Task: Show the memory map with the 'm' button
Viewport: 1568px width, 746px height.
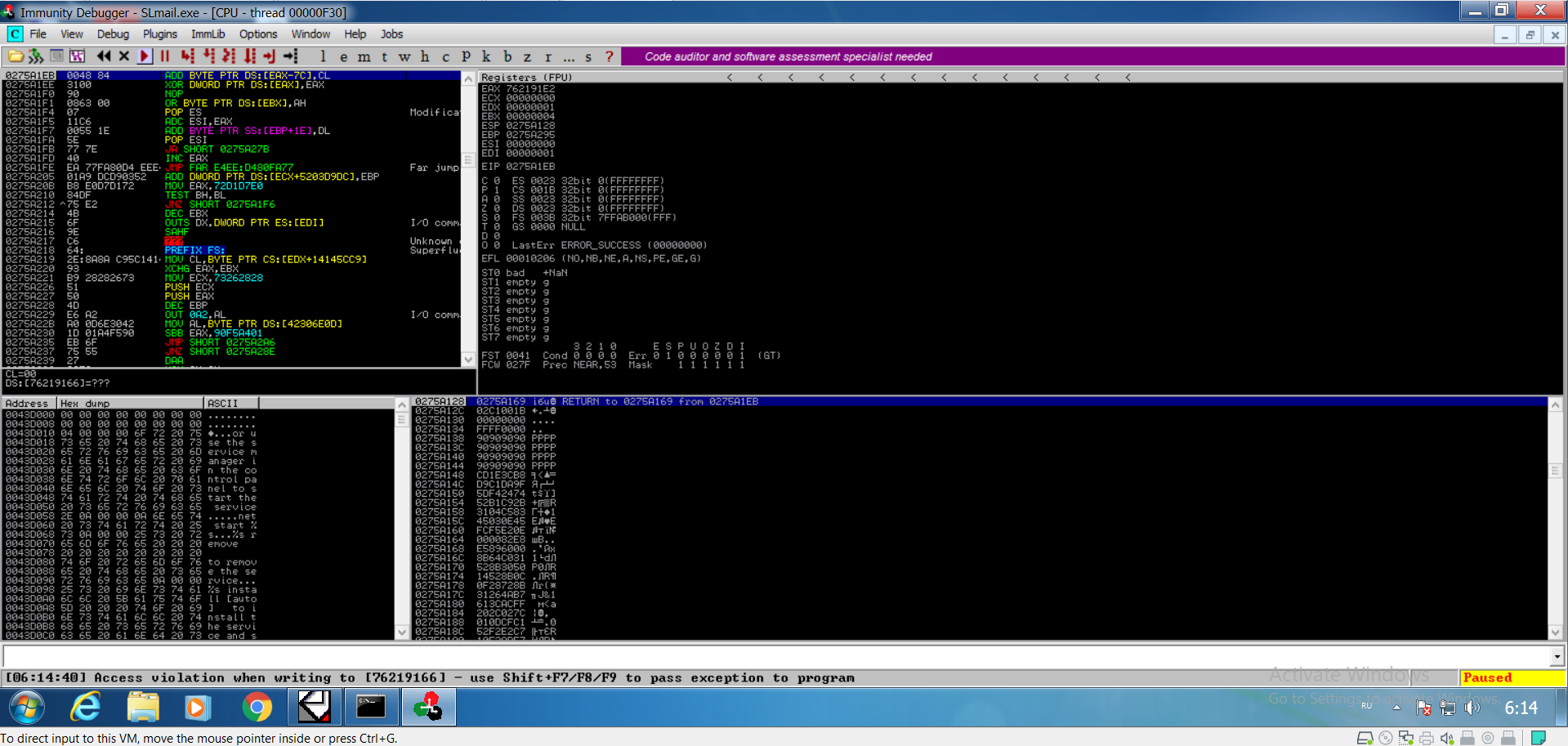Action: (x=364, y=56)
